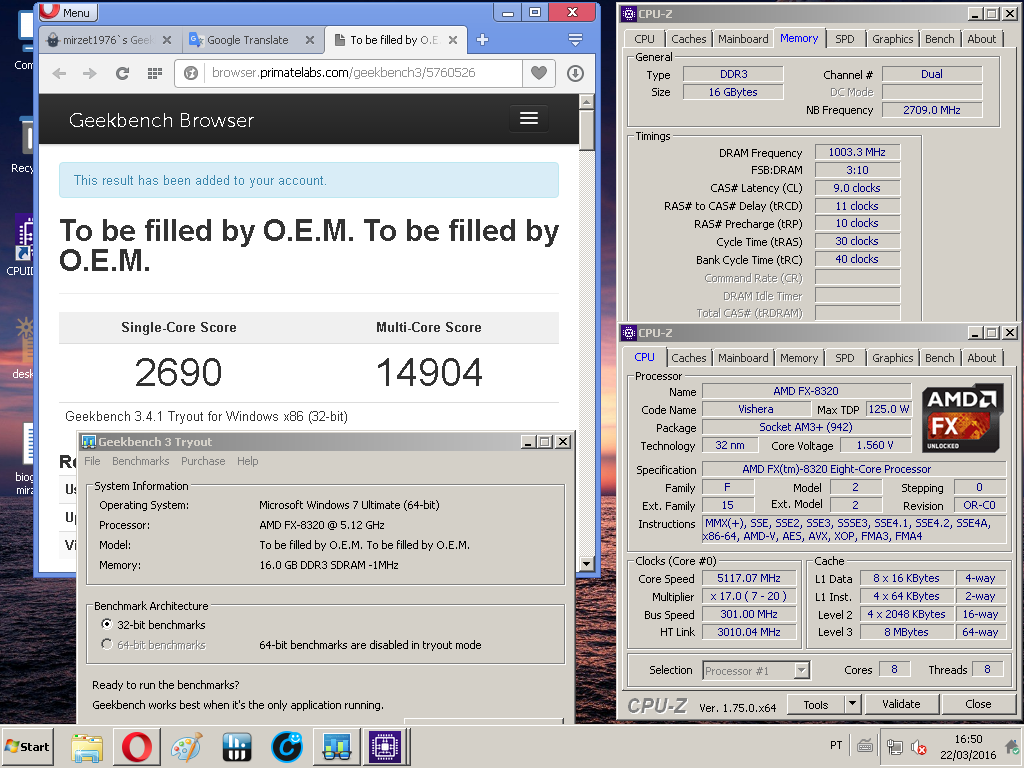Open CPUID desktop shortcut icon
The height and width of the screenshot is (768, 1024).
(24, 245)
